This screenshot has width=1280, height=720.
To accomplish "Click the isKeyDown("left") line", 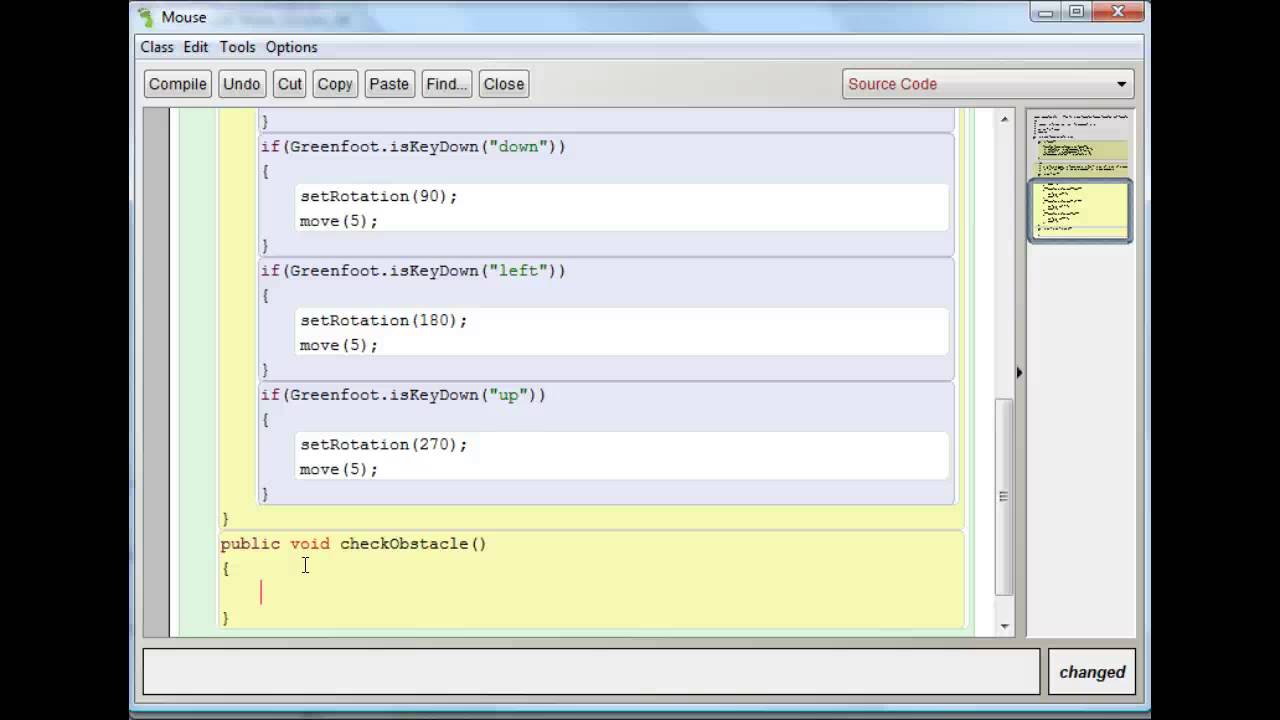I will [x=413, y=270].
